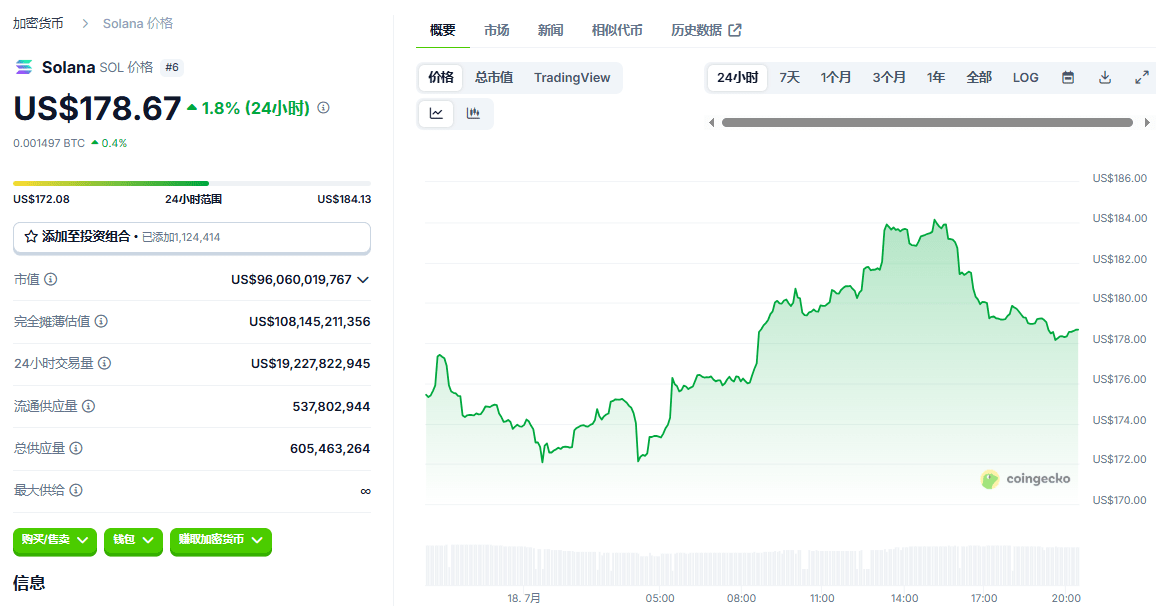Download the chart data

(x=1105, y=78)
